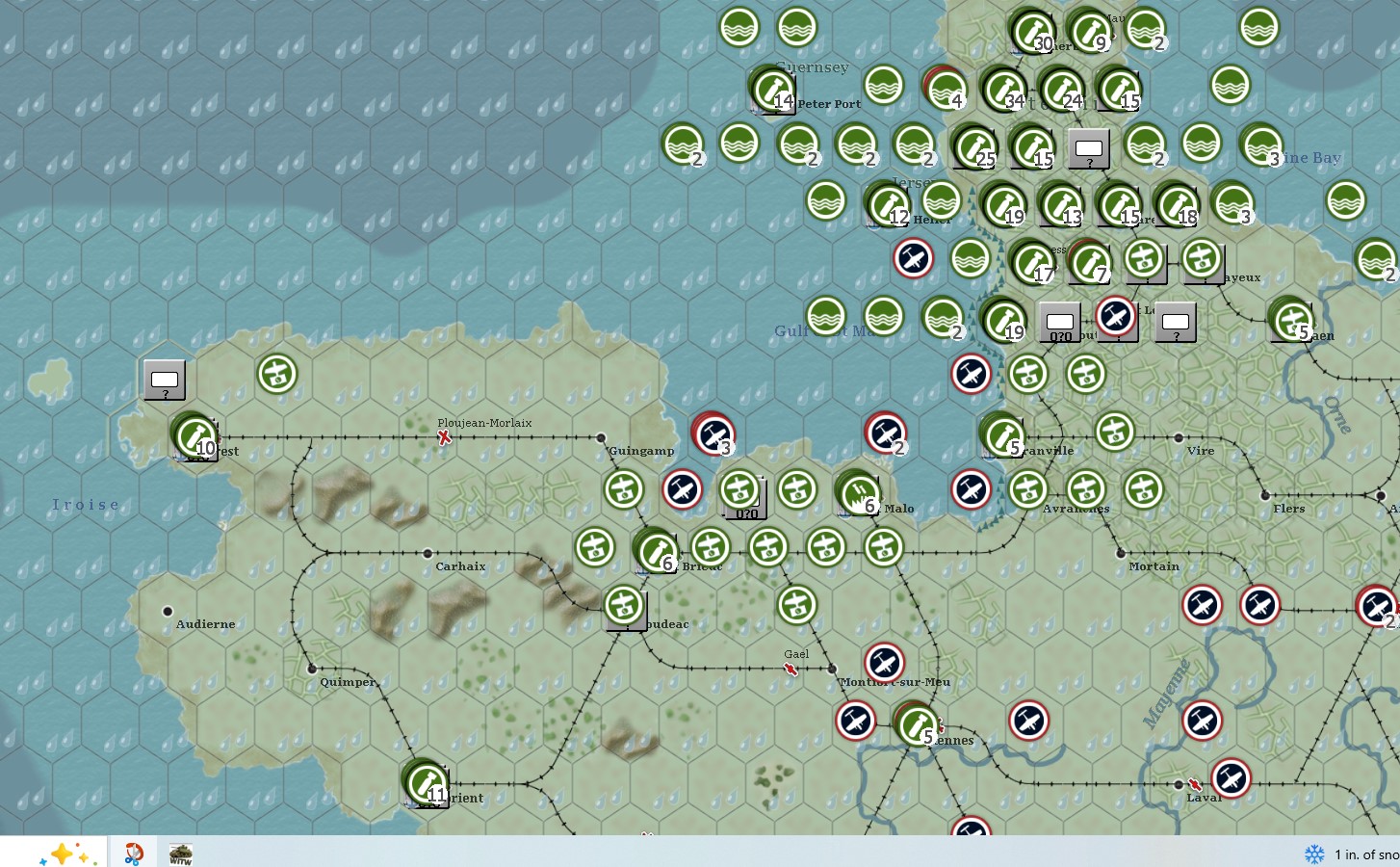
Task: Click the snowflake weather indicator in the status bar
Action: click(1315, 854)
